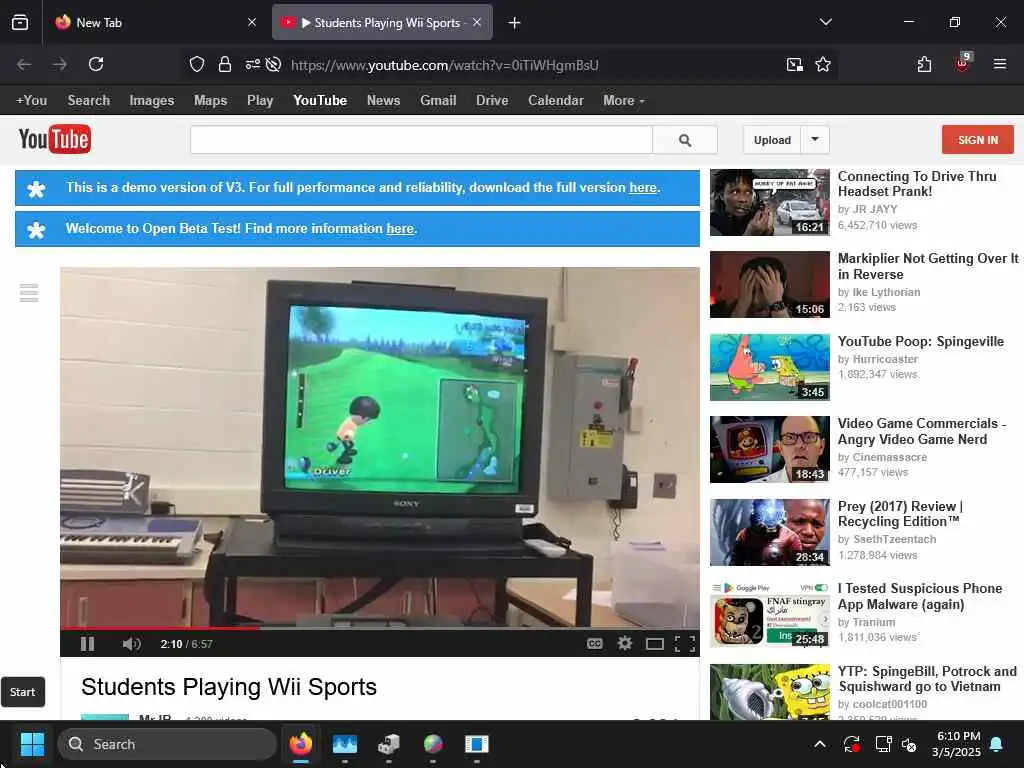
Task: Switch to theater mode view
Action: coord(654,645)
